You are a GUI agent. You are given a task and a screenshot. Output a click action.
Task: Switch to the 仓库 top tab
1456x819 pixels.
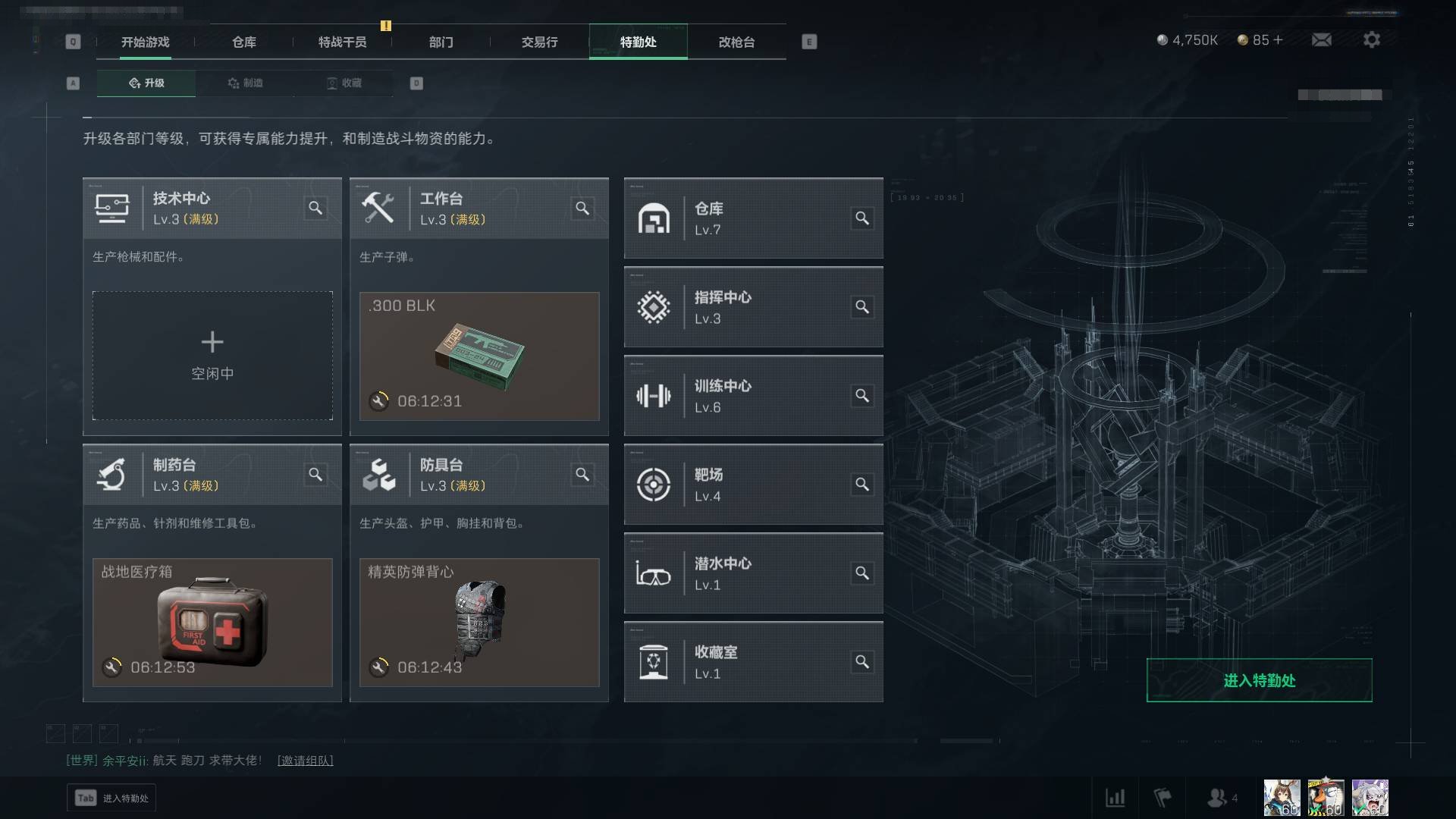[244, 42]
